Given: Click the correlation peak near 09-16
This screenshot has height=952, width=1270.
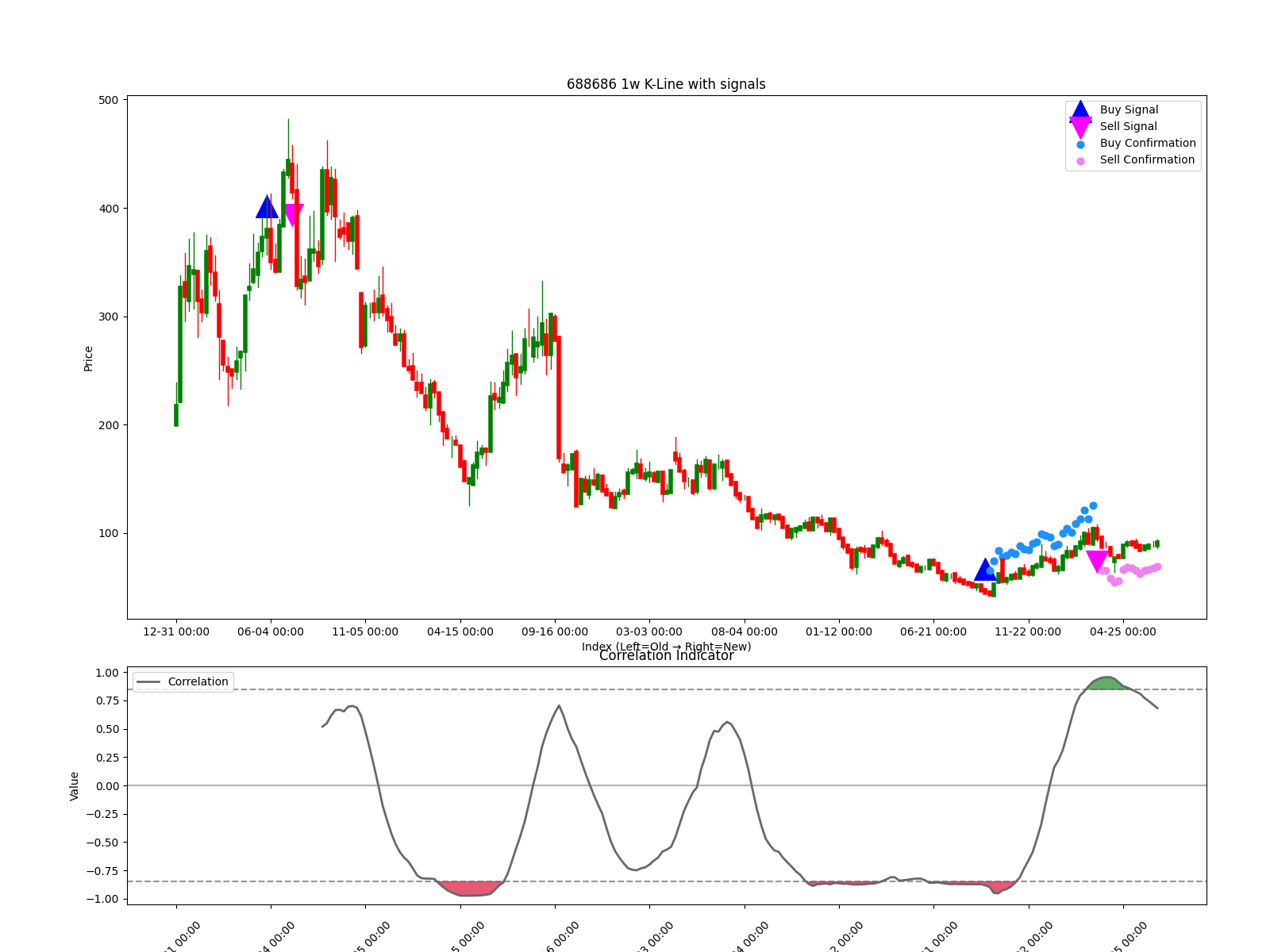Looking at the screenshot, I should point(559,706).
